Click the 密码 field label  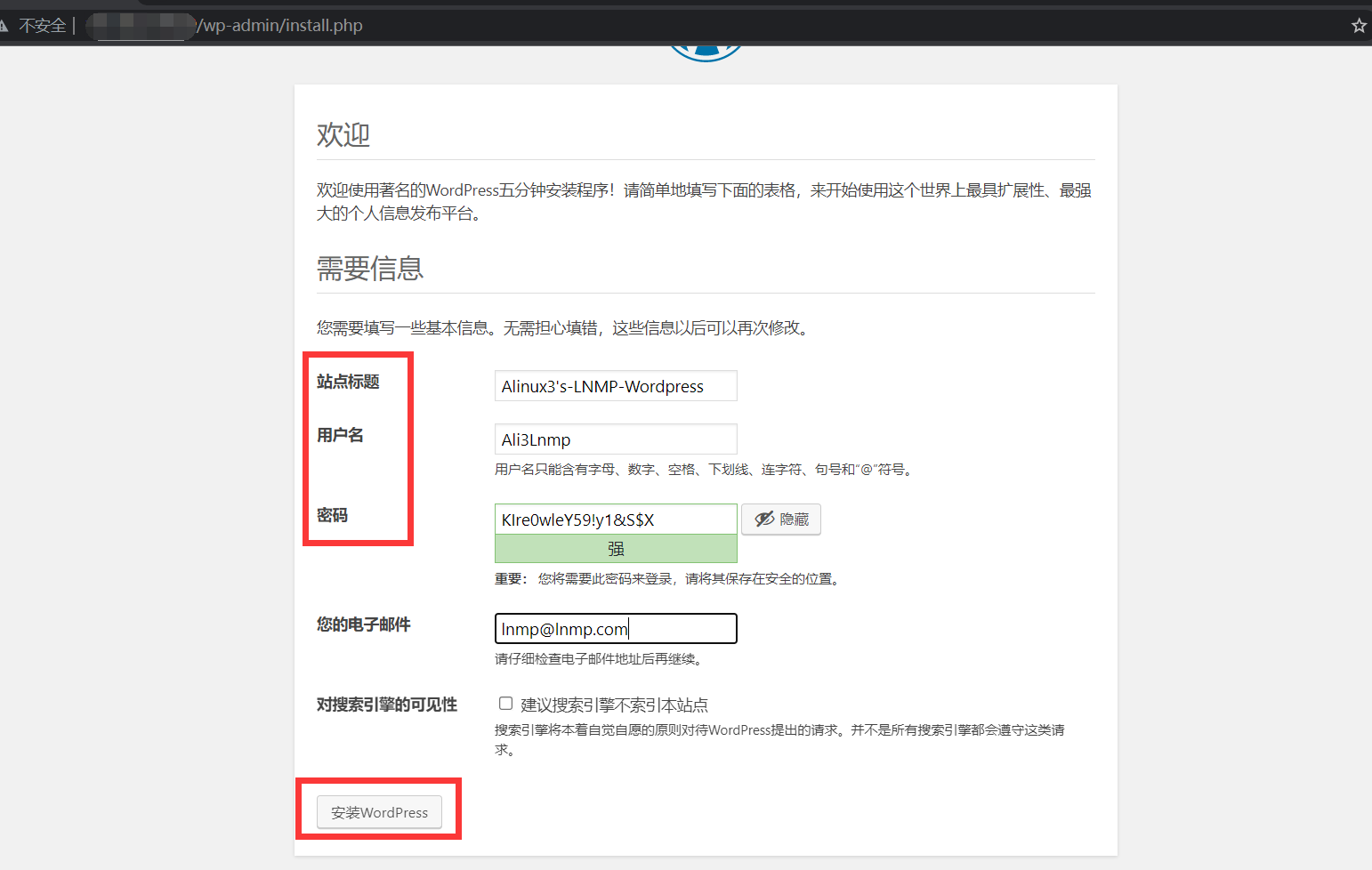tap(332, 515)
